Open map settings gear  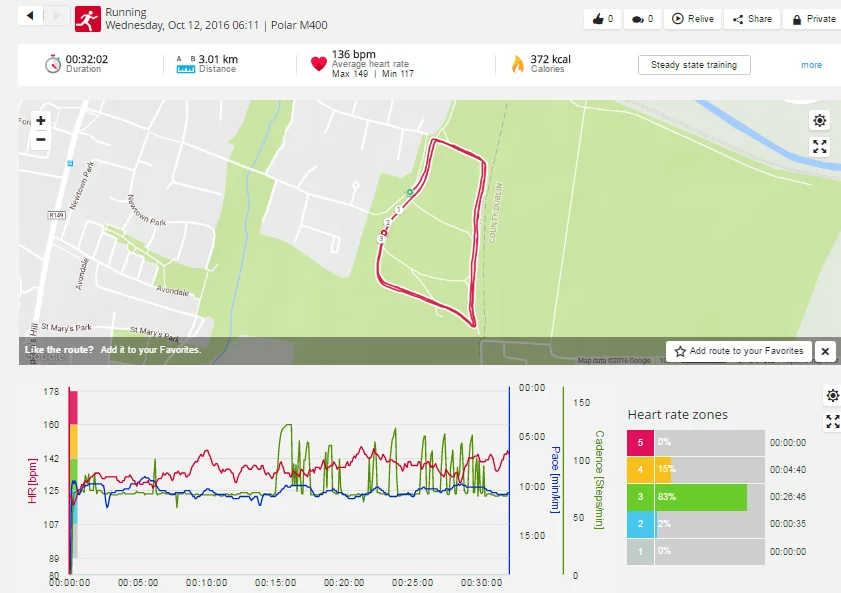coord(820,121)
